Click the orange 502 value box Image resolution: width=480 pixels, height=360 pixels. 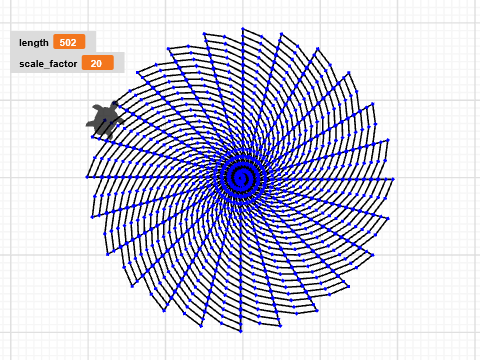69,42
